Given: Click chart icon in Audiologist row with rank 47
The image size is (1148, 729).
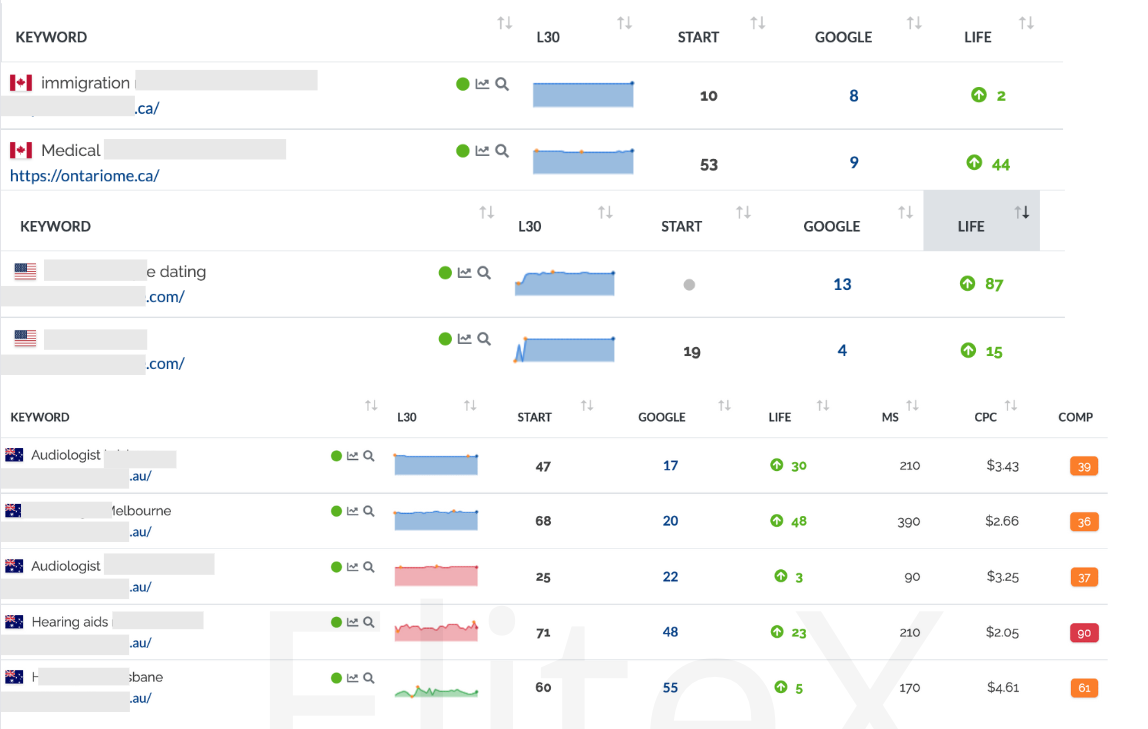Looking at the screenshot, I should tap(352, 456).
